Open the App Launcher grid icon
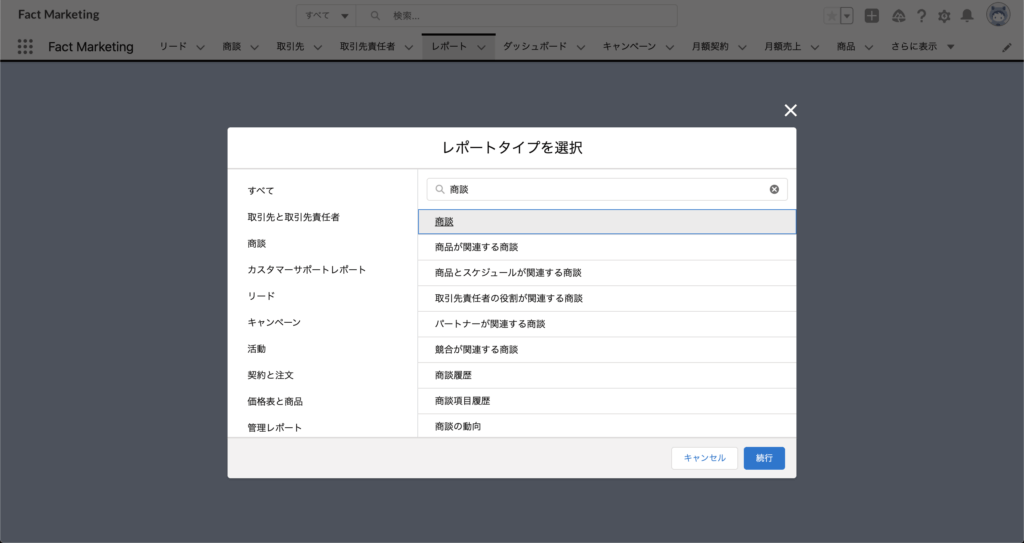Screen dimensions: 1024x543 [x=25, y=46]
